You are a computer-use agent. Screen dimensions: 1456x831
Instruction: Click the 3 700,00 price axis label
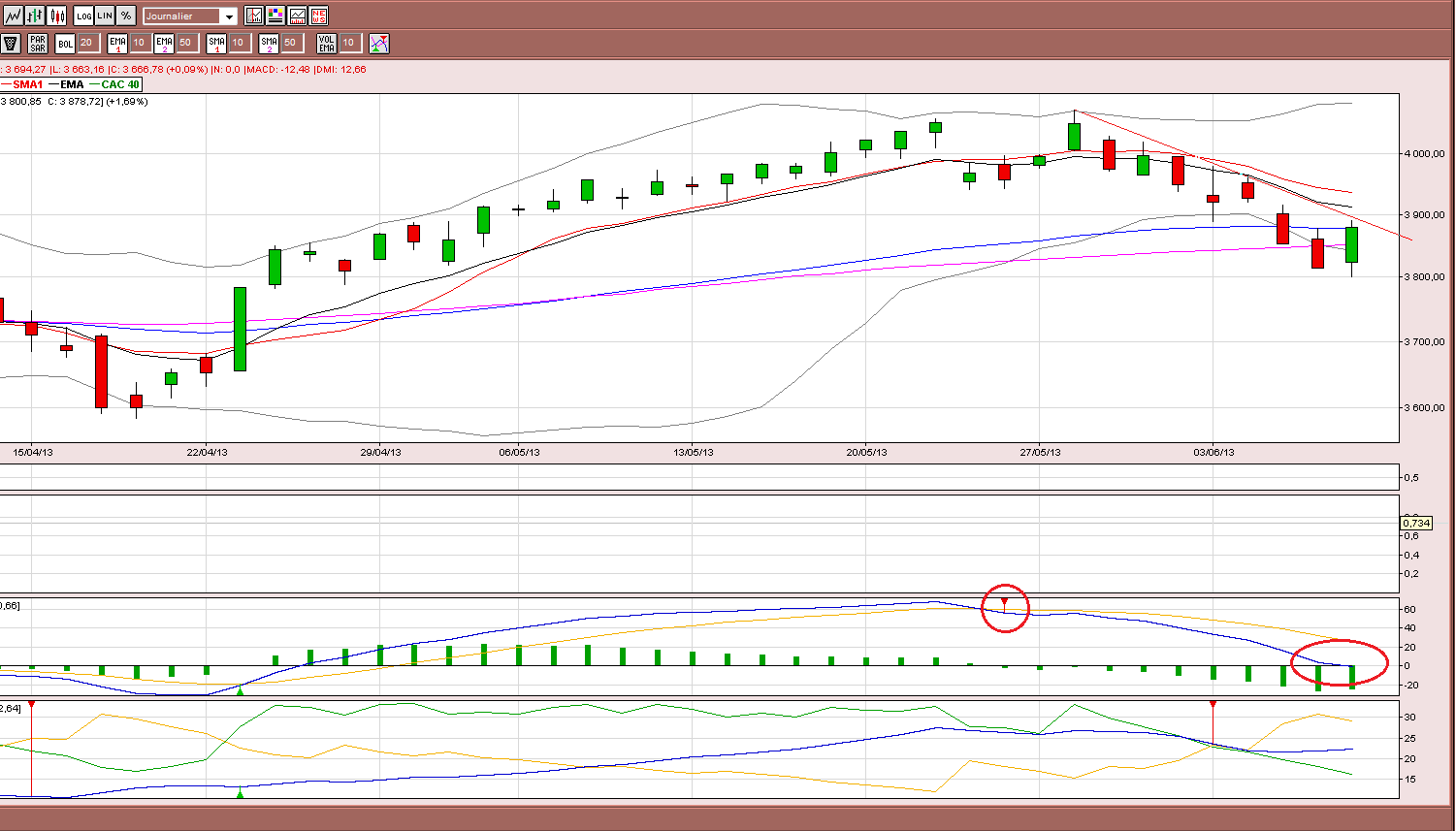(1426, 342)
